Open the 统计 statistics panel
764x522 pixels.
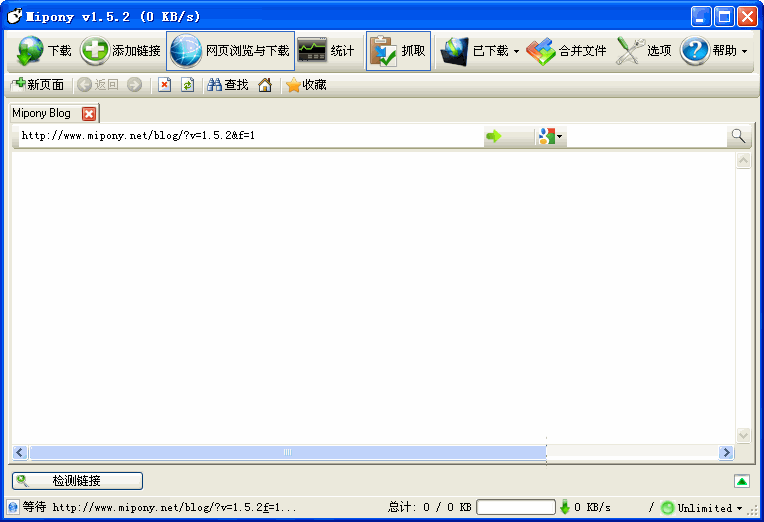tap(326, 51)
